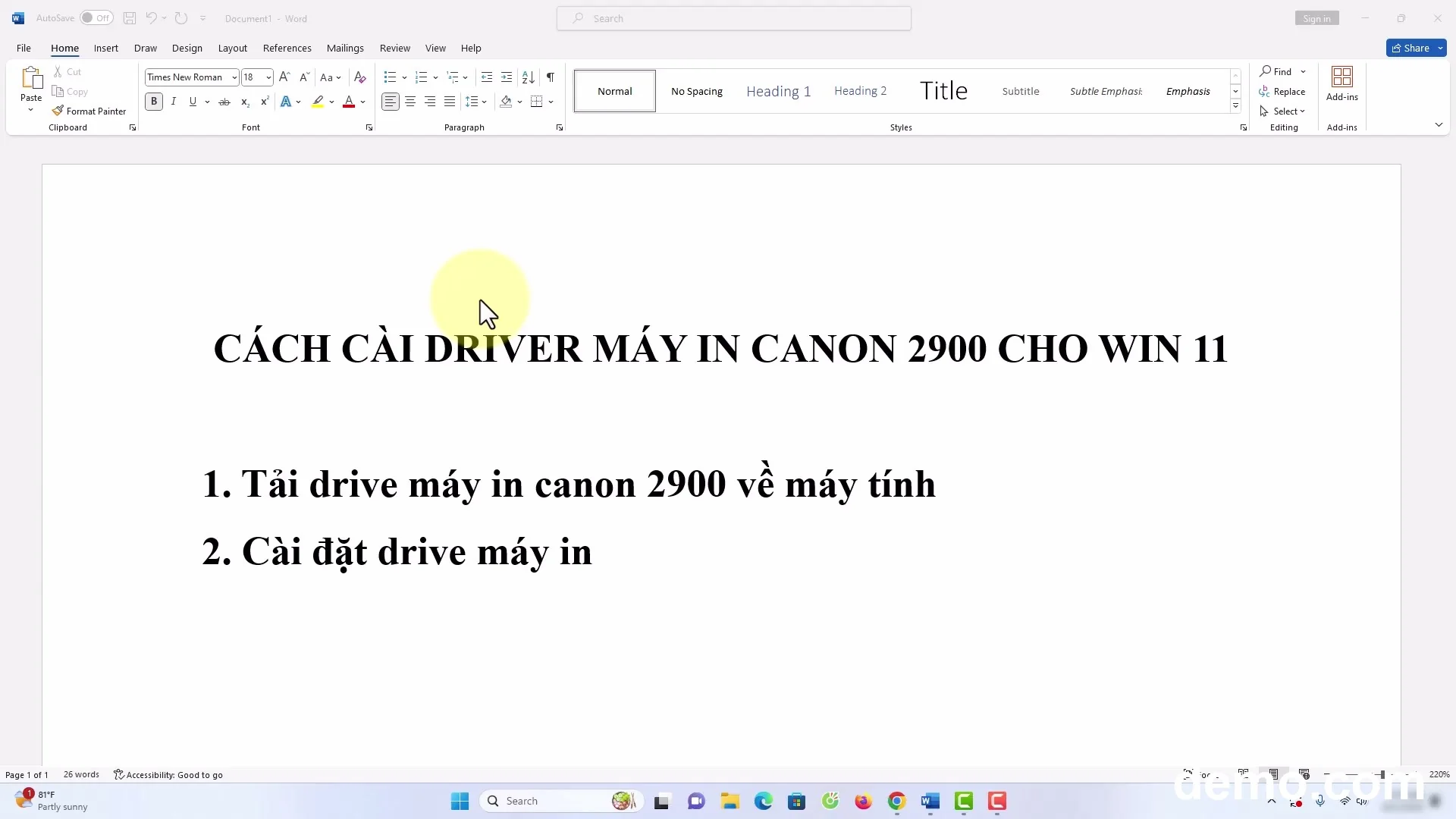Viewport: 1456px width, 819px height.
Task: Increase font size with grow icon
Action: 284,77
